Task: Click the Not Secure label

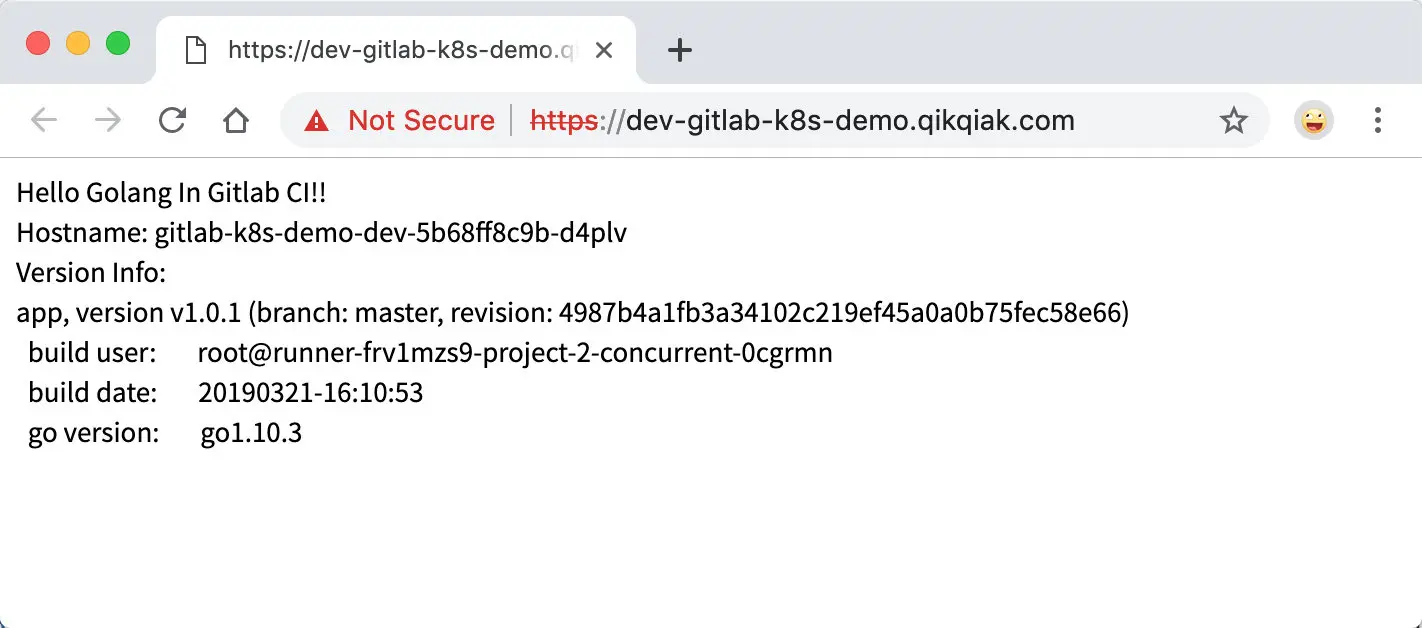Action: click(421, 121)
